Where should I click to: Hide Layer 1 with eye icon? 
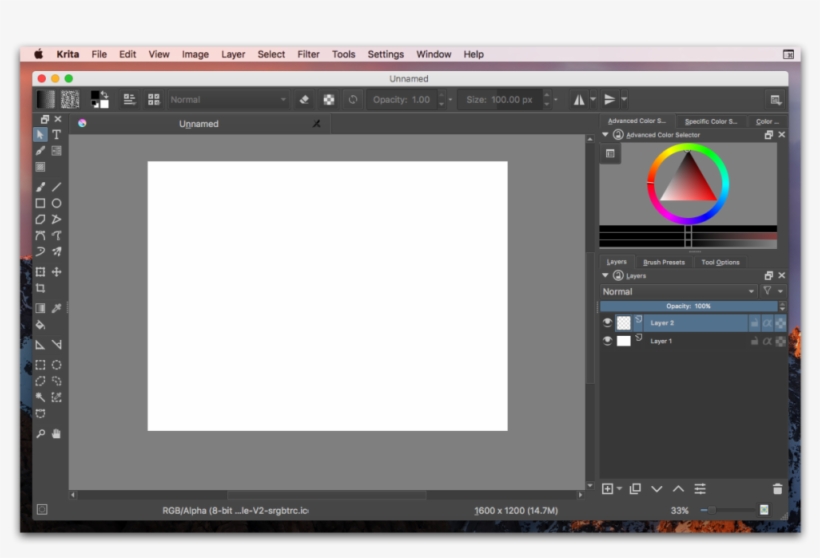pos(607,340)
